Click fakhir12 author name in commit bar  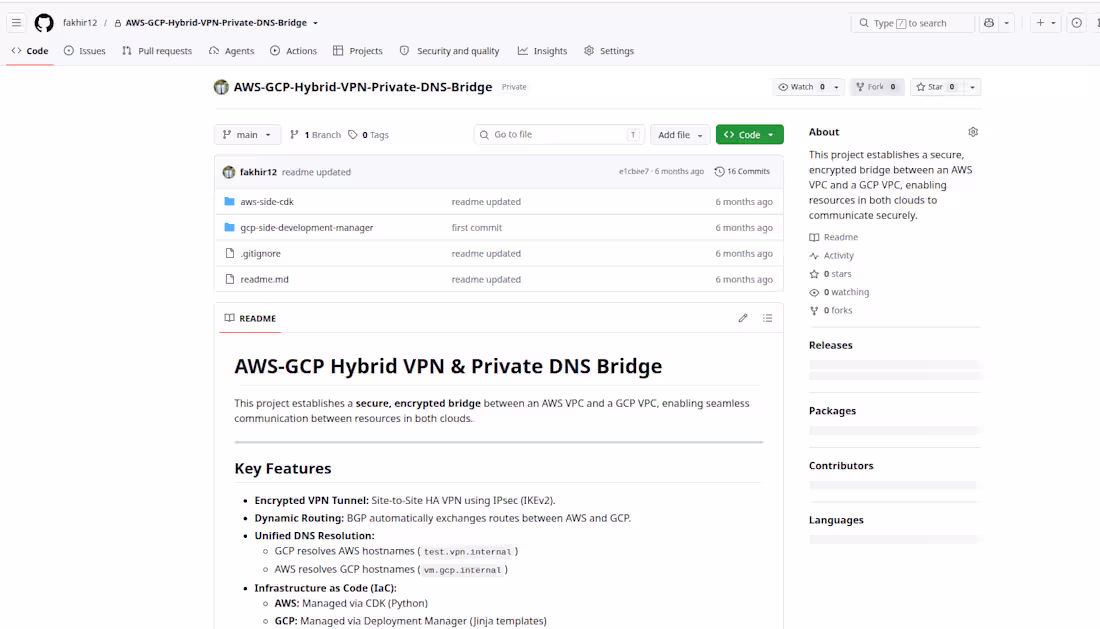[x=258, y=172]
